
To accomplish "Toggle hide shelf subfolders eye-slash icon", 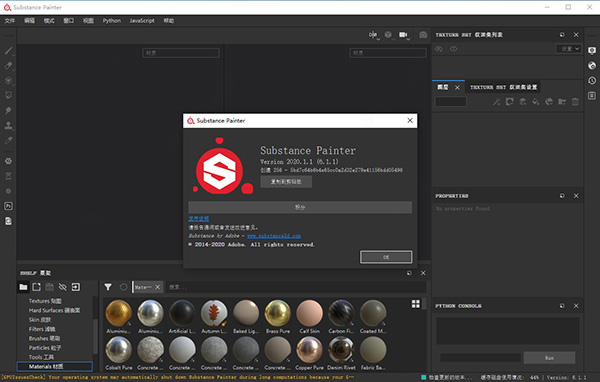I will click(62, 287).
